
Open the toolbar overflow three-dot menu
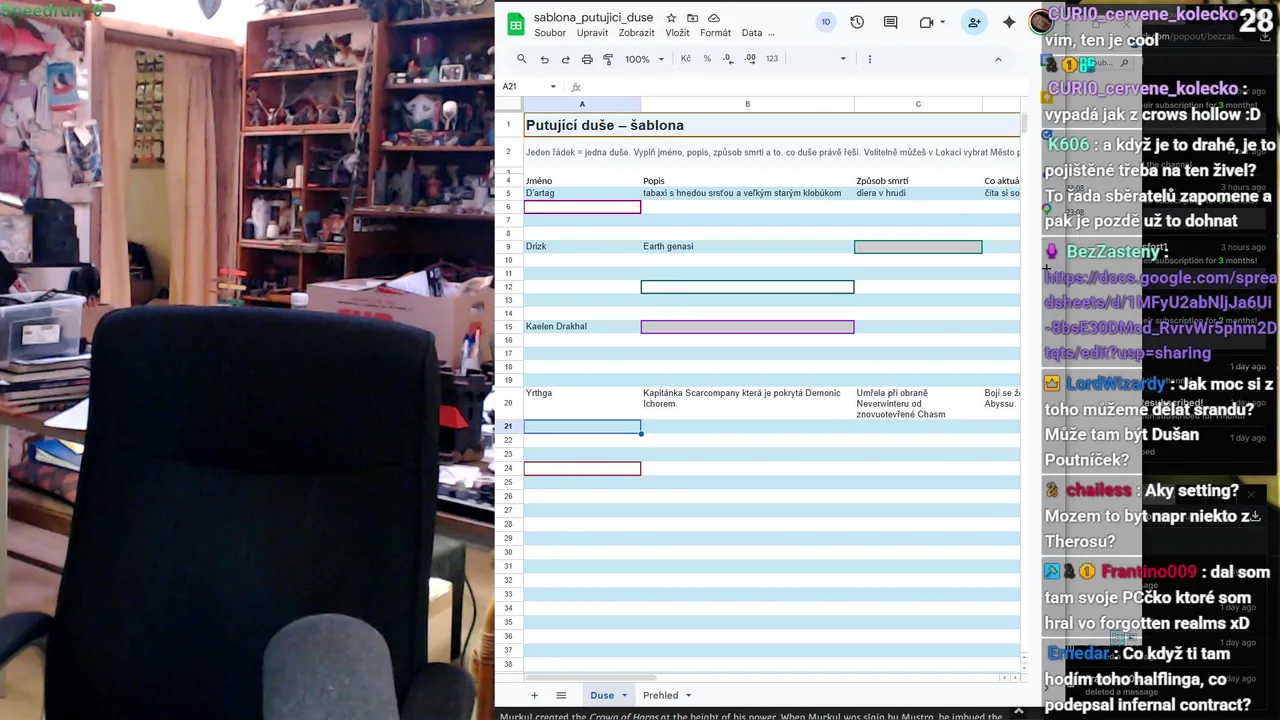[869, 59]
